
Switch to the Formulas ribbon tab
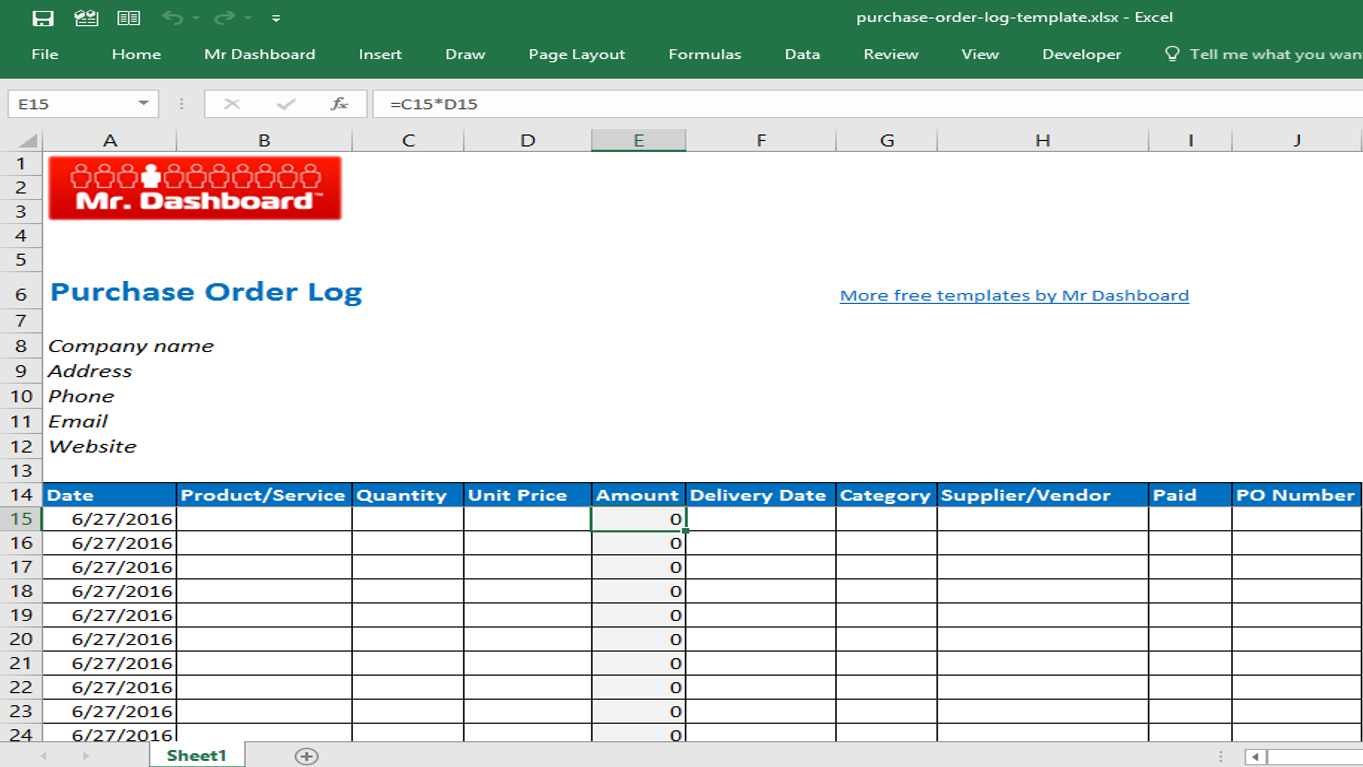click(704, 54)
